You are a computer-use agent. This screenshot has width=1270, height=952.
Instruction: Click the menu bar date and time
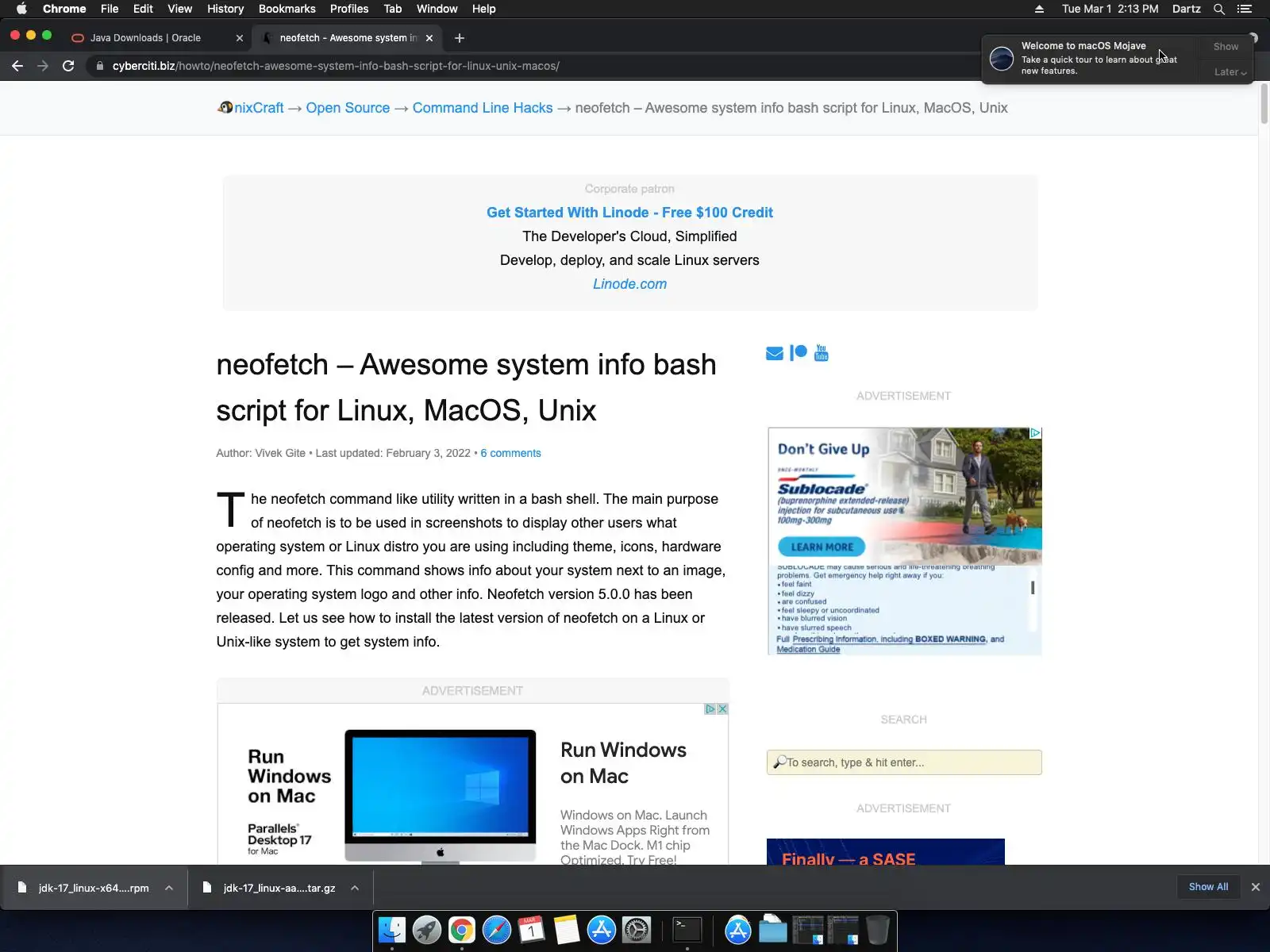tap(1110, 9)
